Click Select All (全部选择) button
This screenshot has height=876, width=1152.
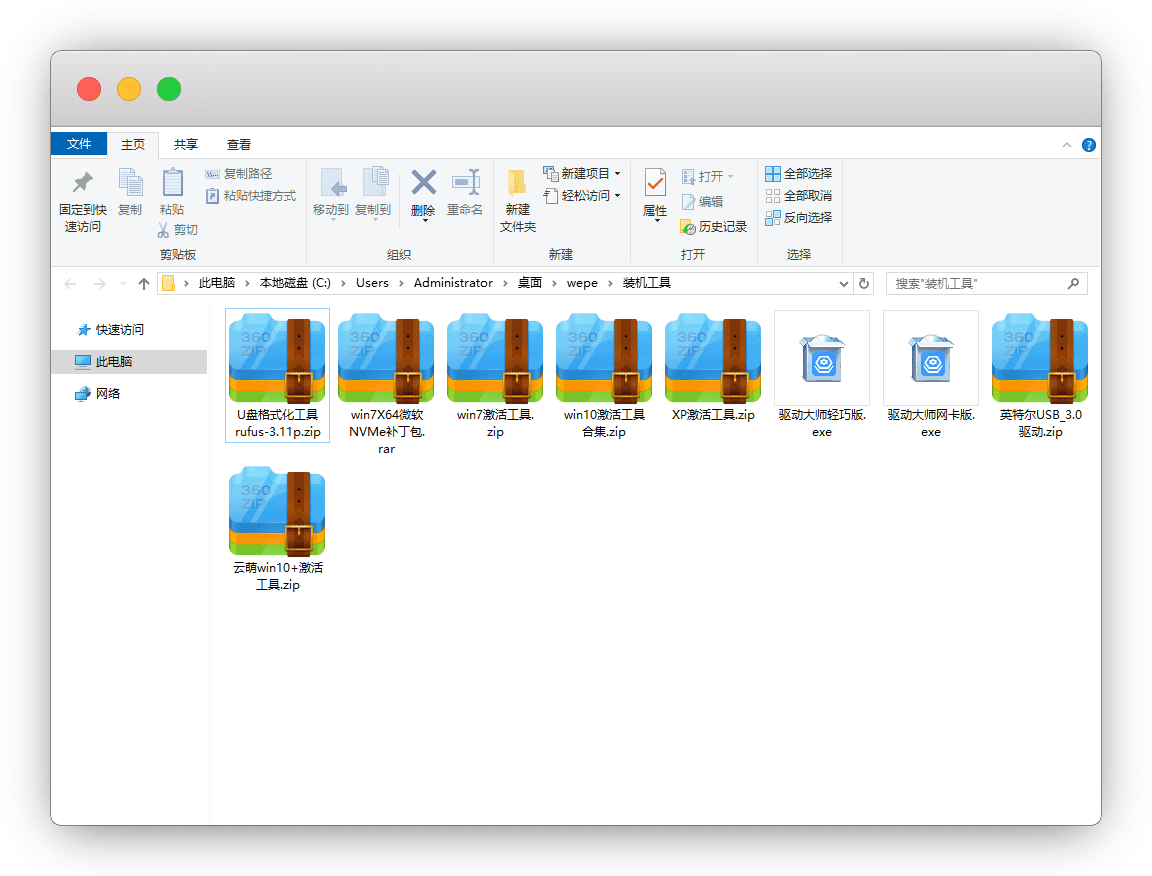coord(799,174)
